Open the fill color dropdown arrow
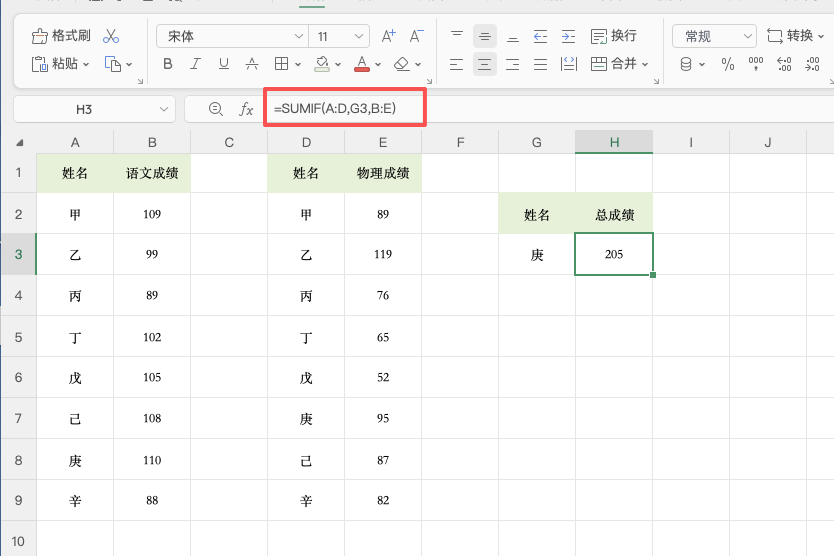Image resolution: width=834 pixels, height=556 pixels. click(338, 64)
